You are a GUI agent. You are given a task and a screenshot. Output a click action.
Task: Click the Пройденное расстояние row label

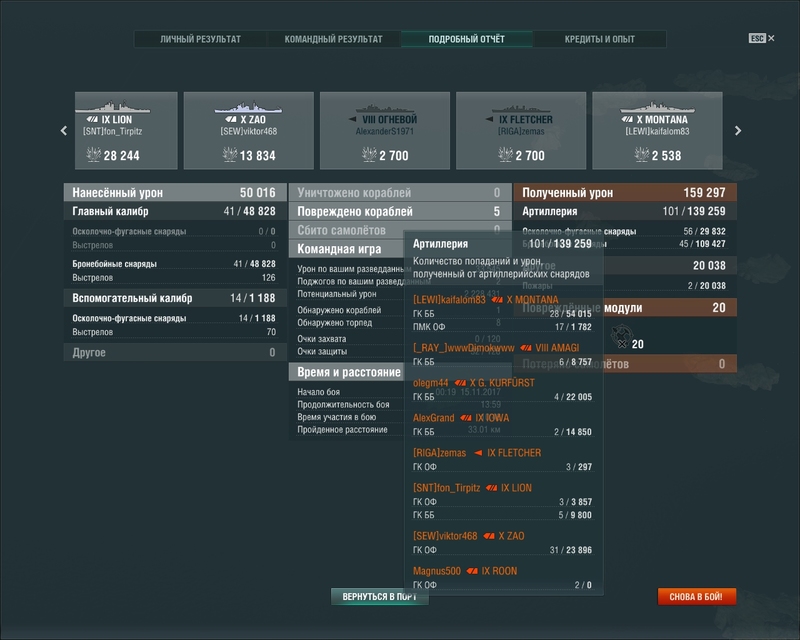pos(342,430)
